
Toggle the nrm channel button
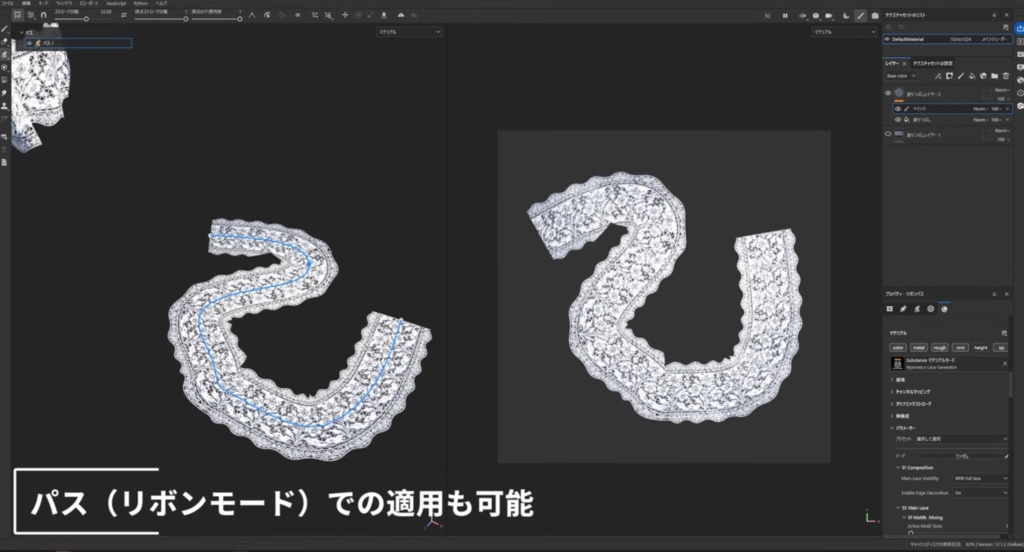(x=960, y=348)
